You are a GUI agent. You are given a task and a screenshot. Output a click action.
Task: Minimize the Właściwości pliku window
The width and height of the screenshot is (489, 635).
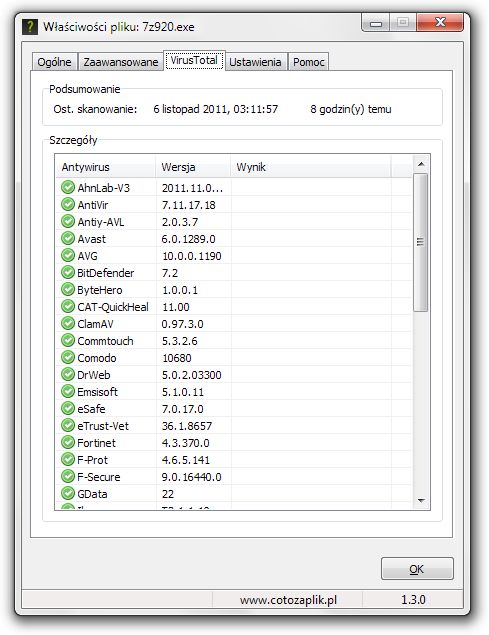(376, 23)
